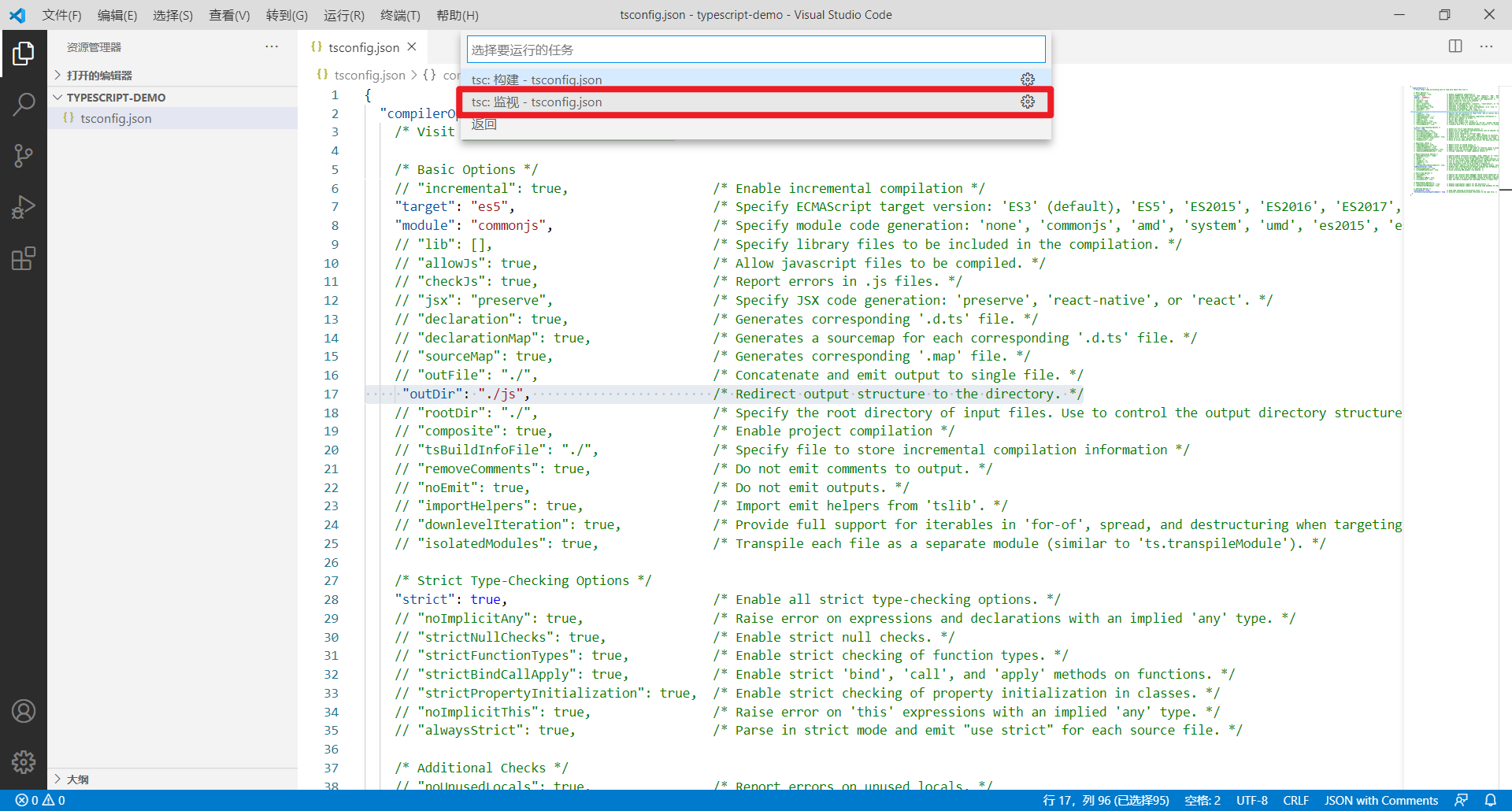Change the CRLF line ending status item

pyautogui.click(x=1295, y=800)
